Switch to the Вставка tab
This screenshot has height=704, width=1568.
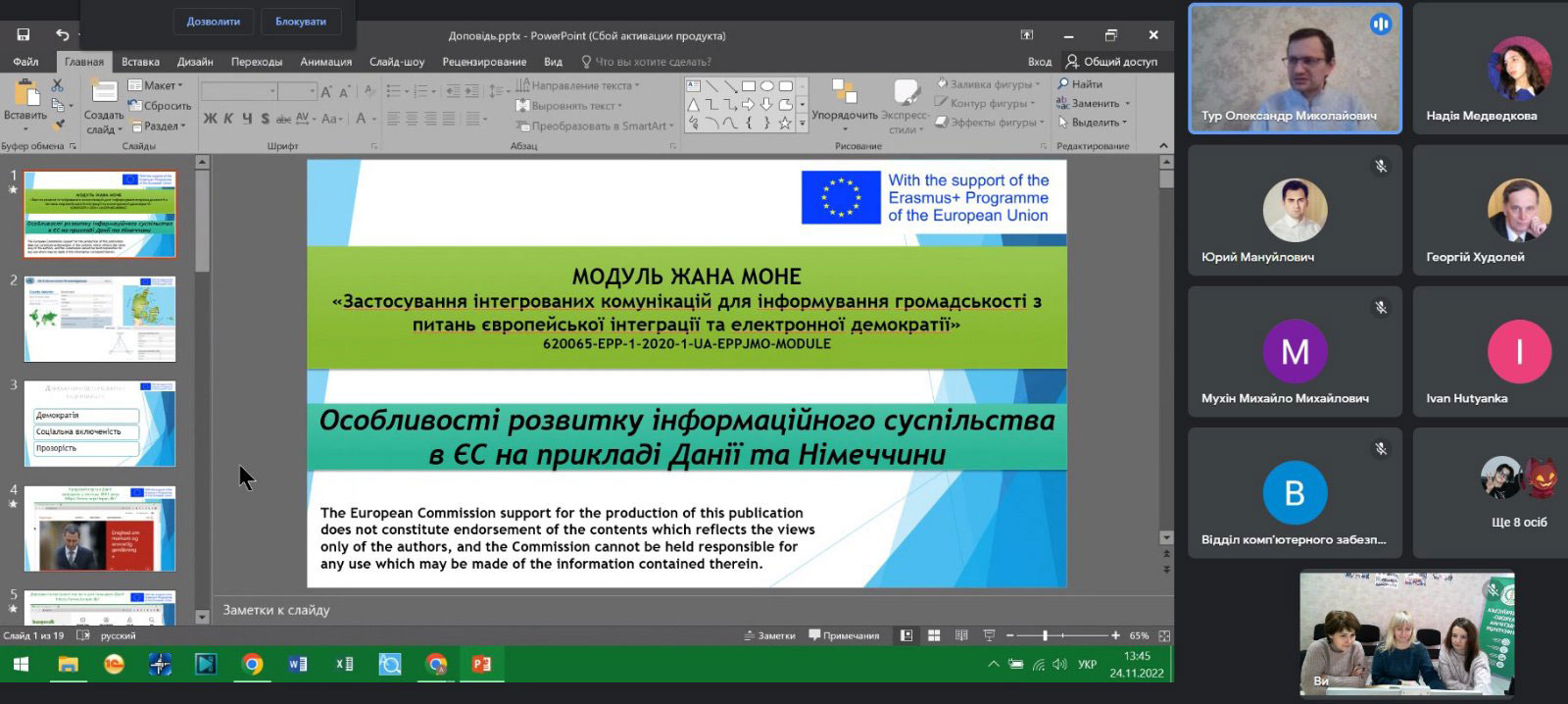pyautogui.click(x=140, y=62)
